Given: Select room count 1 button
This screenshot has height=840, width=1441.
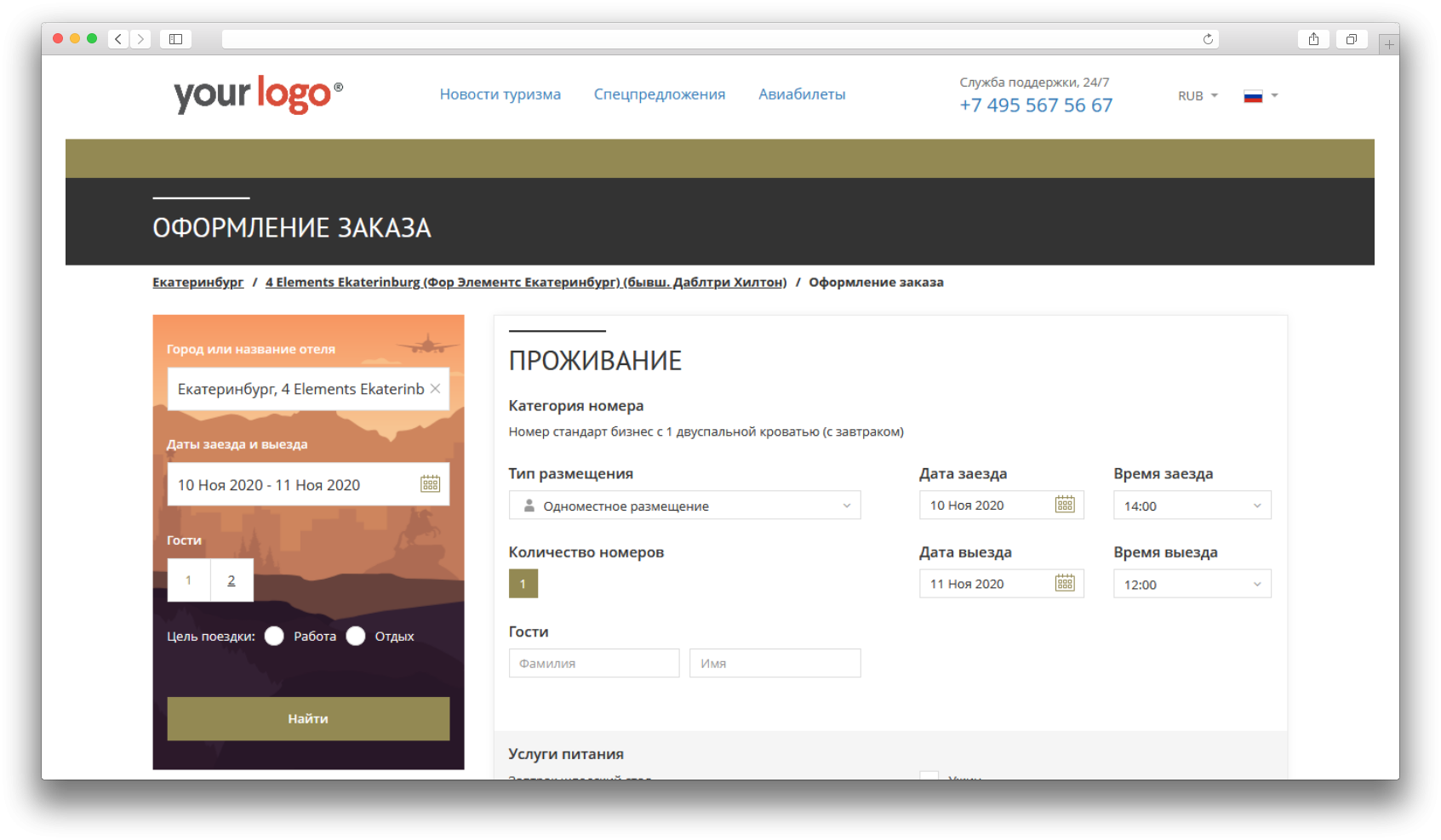Looking at the screenshot, I should (x=523, y=584).
